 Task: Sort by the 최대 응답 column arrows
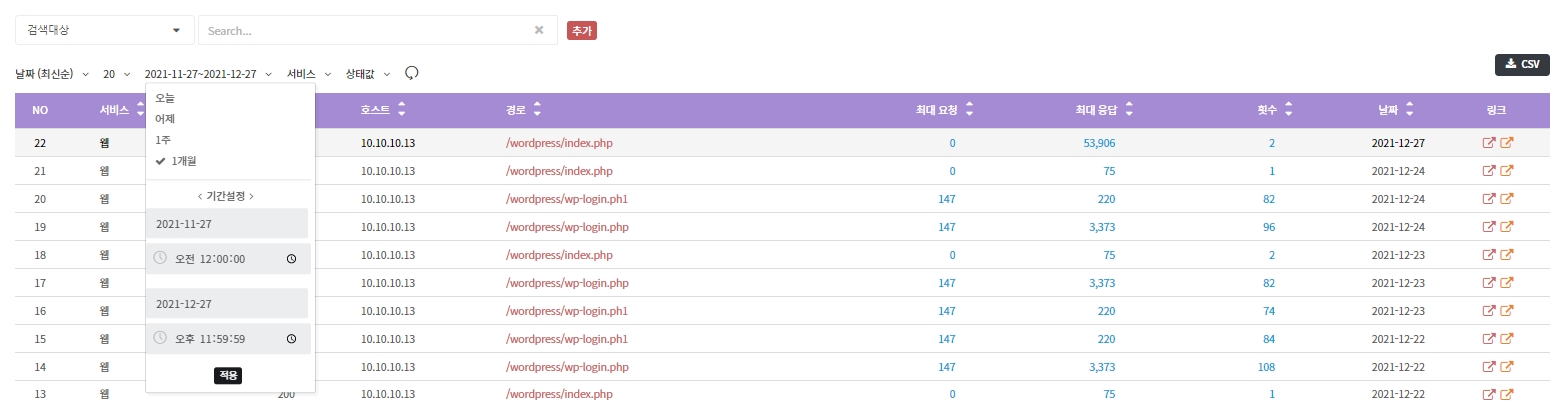click(1130, 110)
